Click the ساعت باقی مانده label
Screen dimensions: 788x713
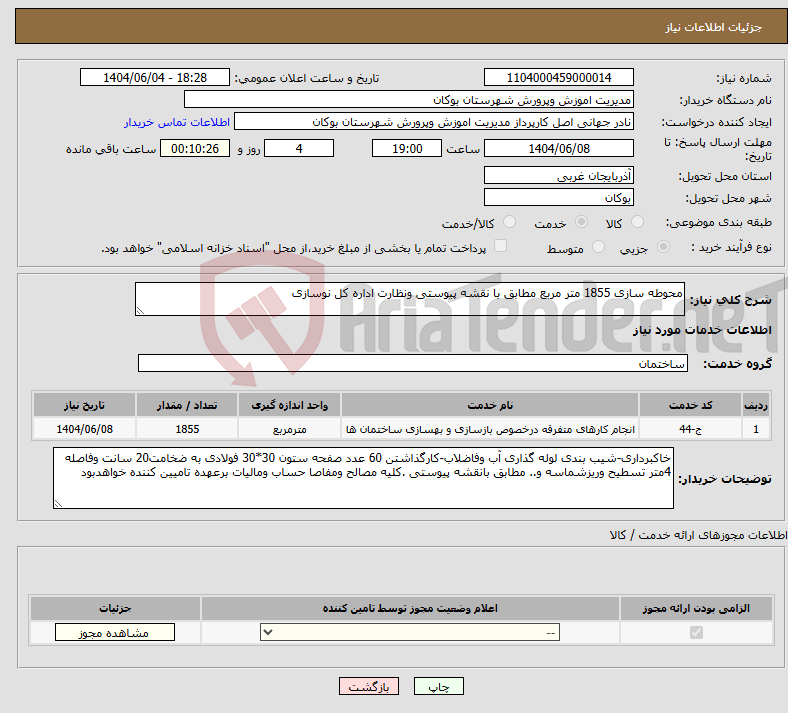(111, 149)
